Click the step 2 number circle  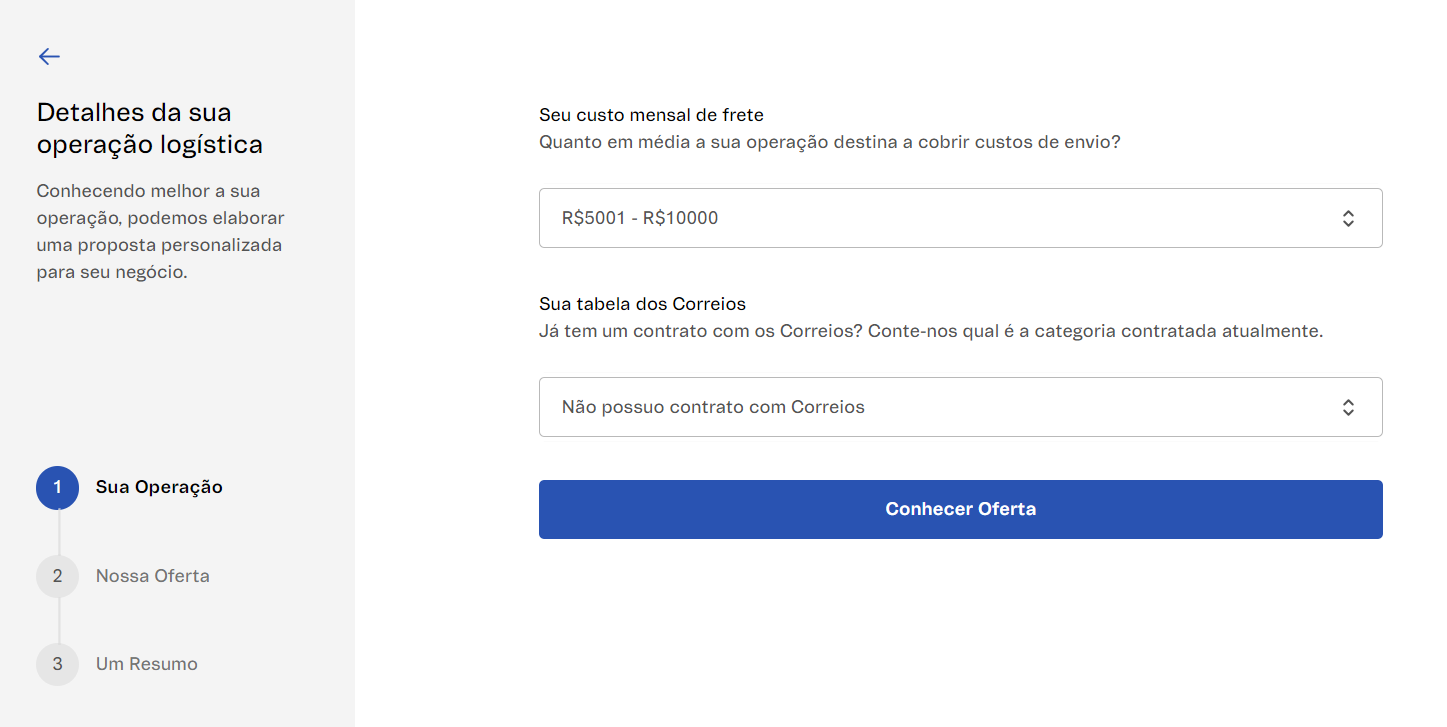pos(57,576)
